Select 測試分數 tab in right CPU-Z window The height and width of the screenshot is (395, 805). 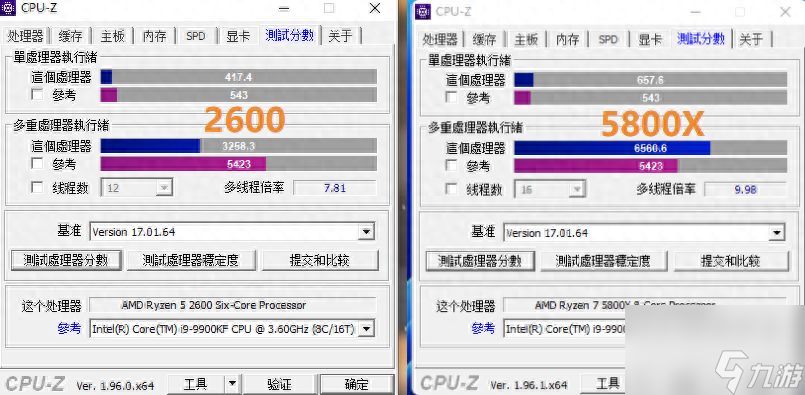701,38
